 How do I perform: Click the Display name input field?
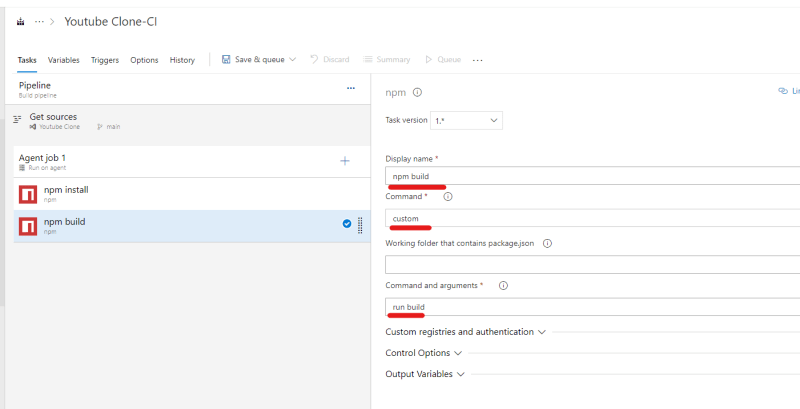pos(592,176)
